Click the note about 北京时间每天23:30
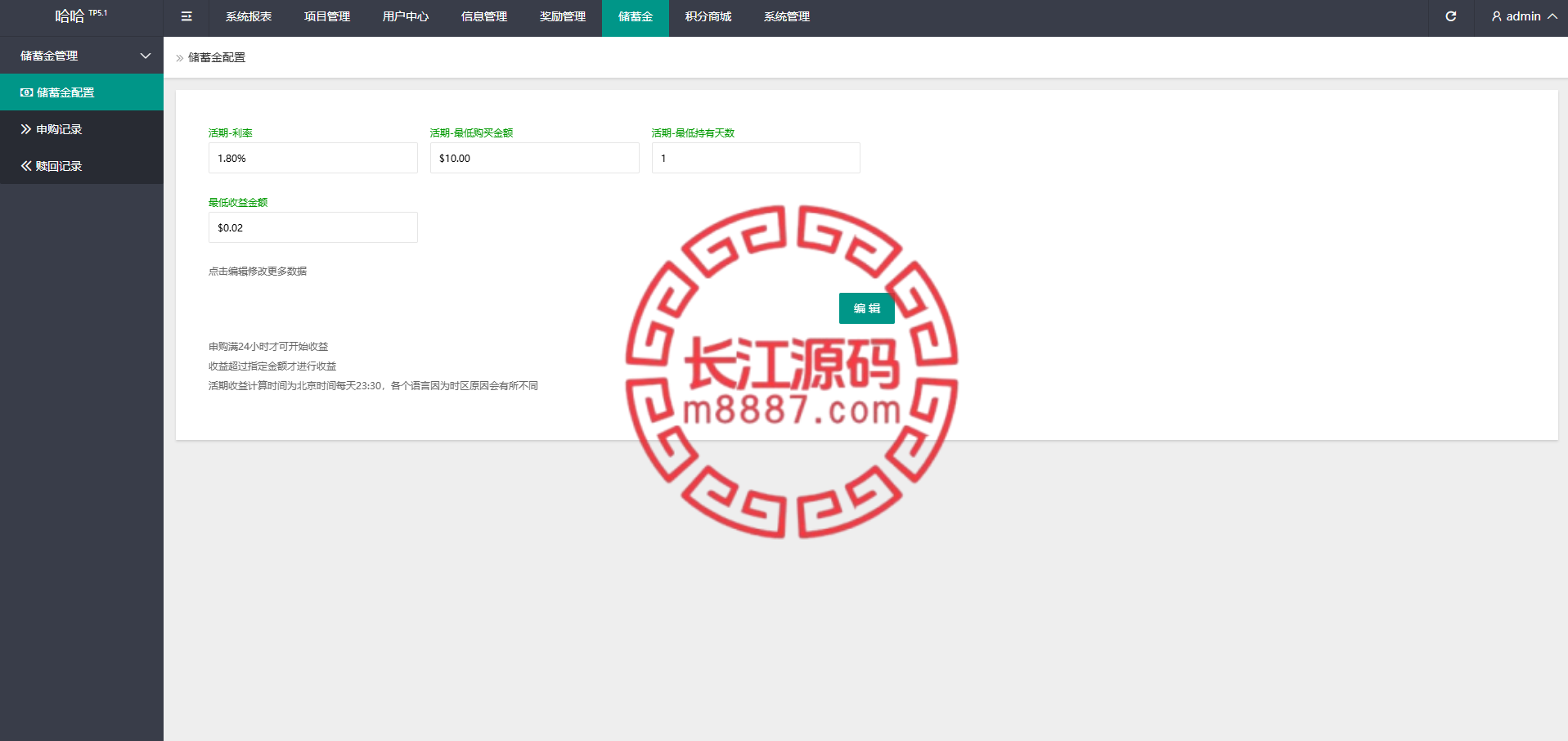The image size is (1568, 741). pos(373,386)
